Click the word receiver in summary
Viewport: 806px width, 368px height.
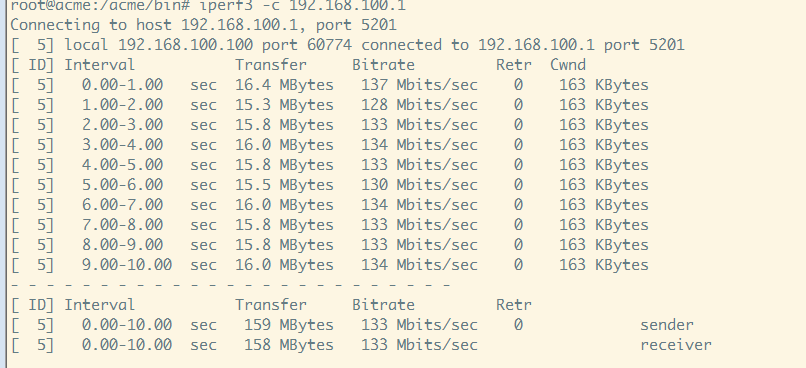pos(676,345)
